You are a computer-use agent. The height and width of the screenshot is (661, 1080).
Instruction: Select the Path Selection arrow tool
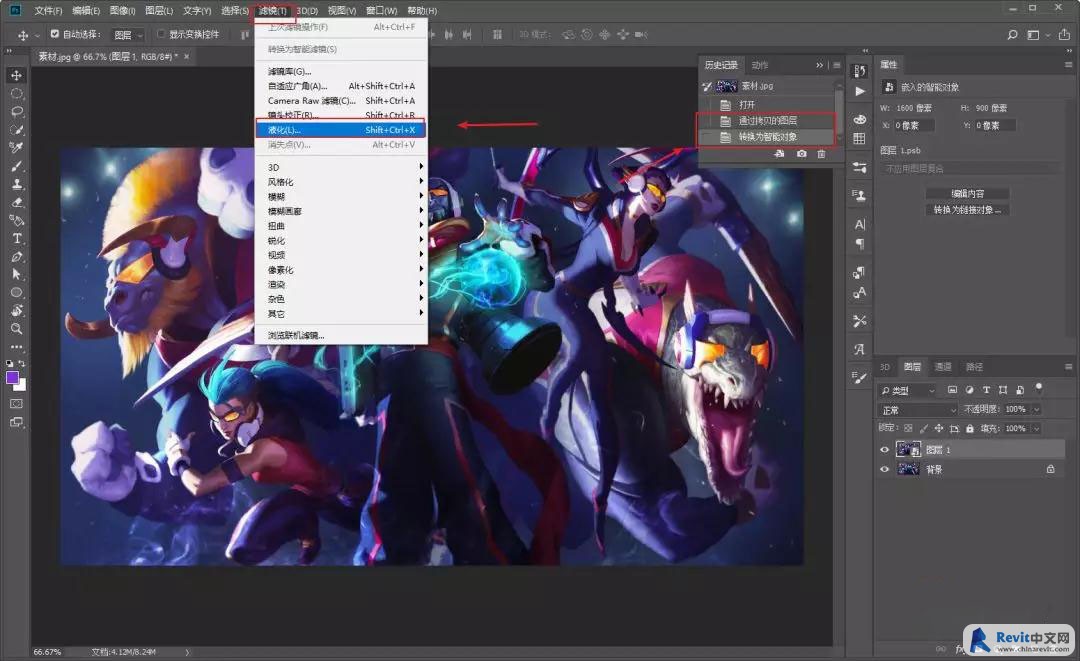click(x=17, y=274)
